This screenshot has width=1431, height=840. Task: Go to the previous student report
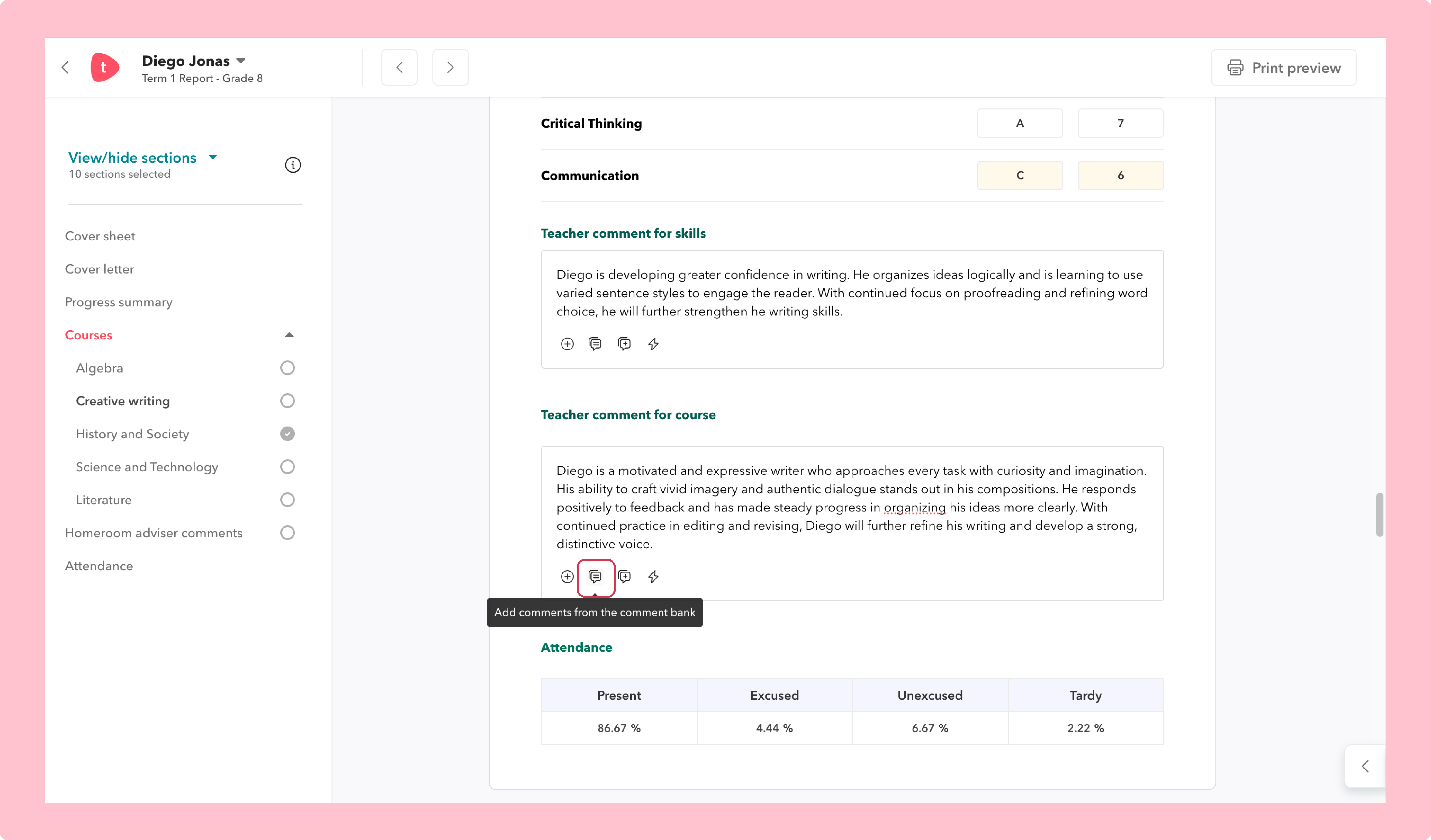399,68
